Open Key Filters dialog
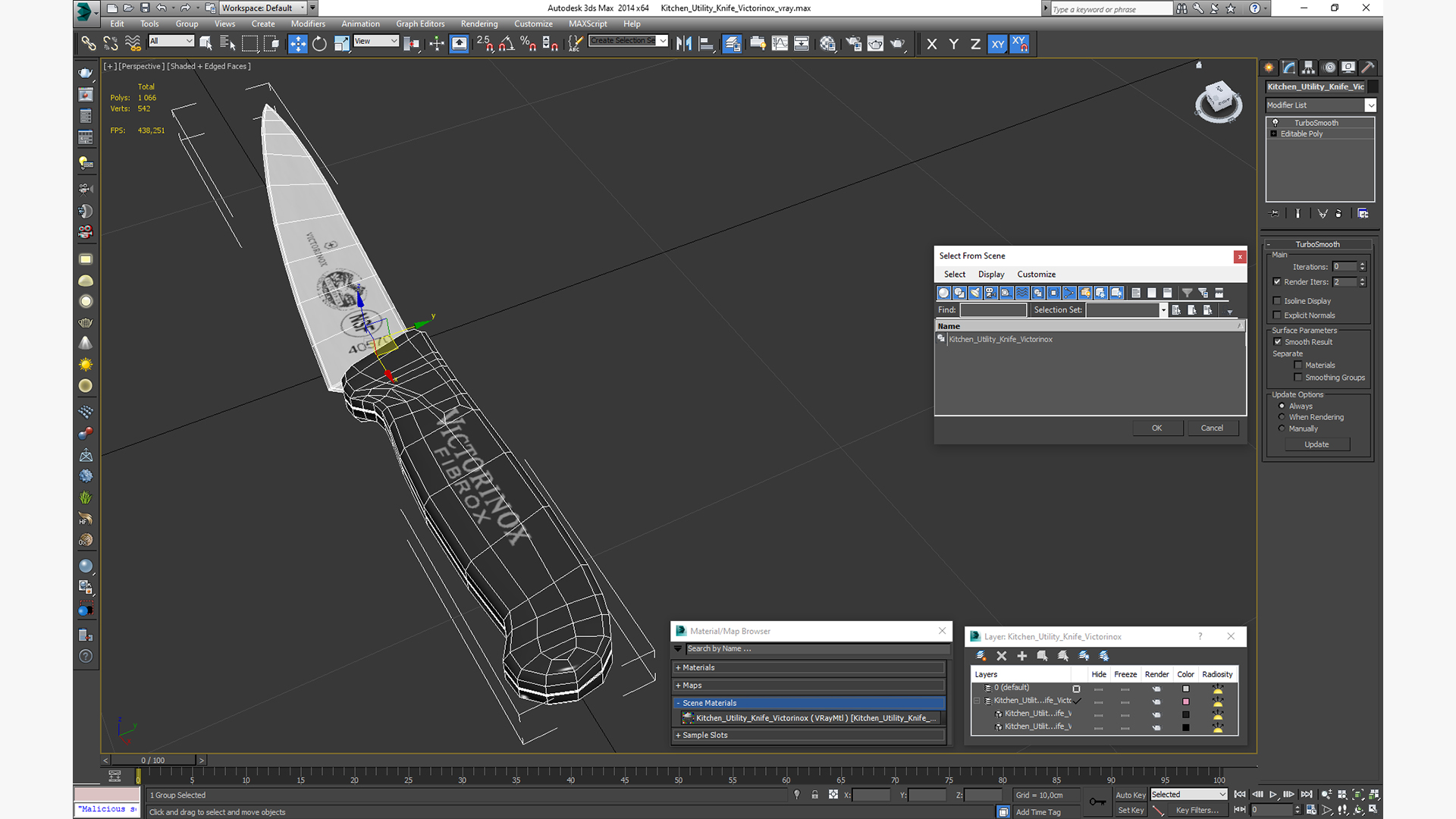This screenshot has width=1456, height=819. [1197, 811]
